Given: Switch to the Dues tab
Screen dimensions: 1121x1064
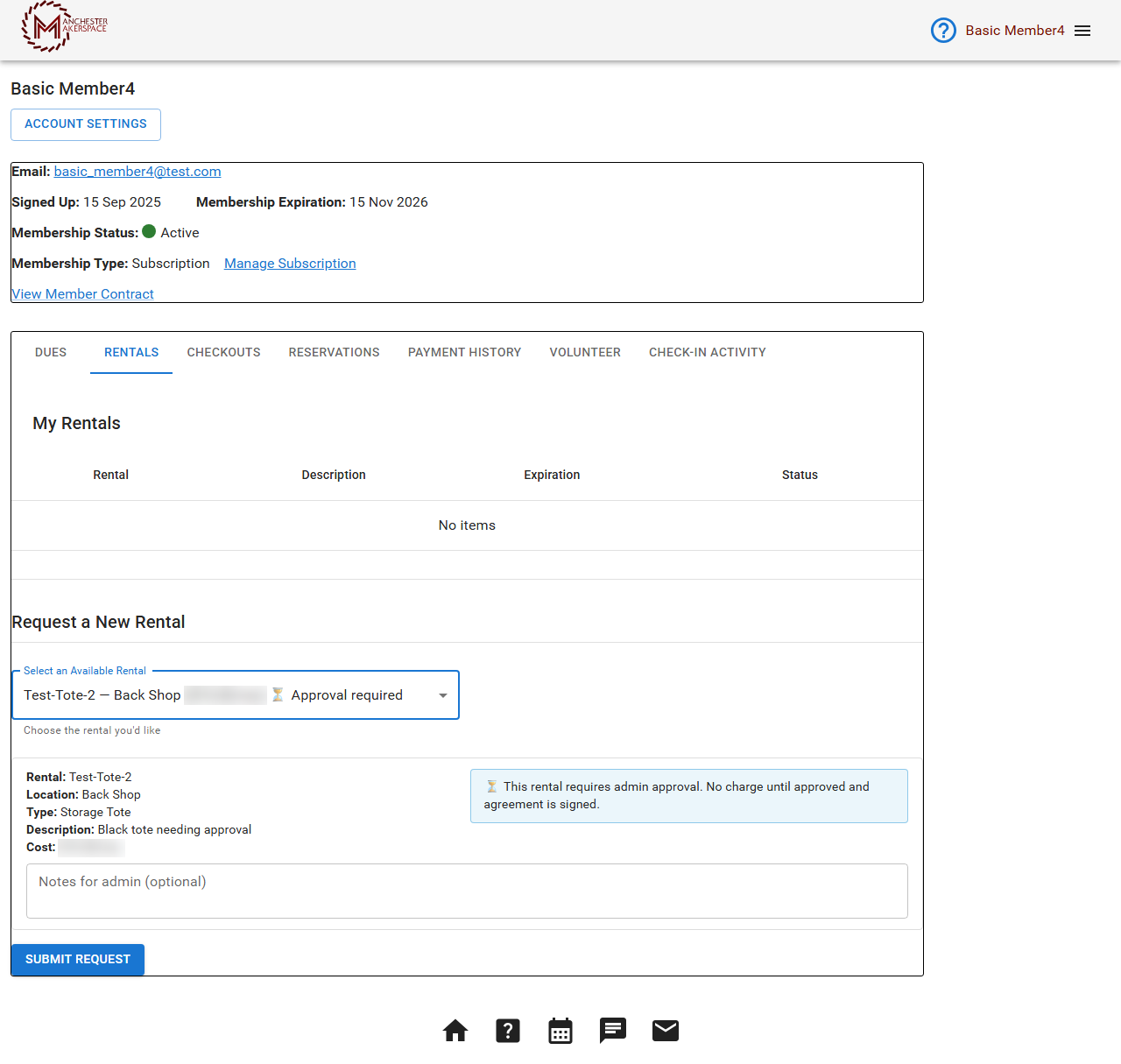Looking at the screenshot, I should coord(51,352).
